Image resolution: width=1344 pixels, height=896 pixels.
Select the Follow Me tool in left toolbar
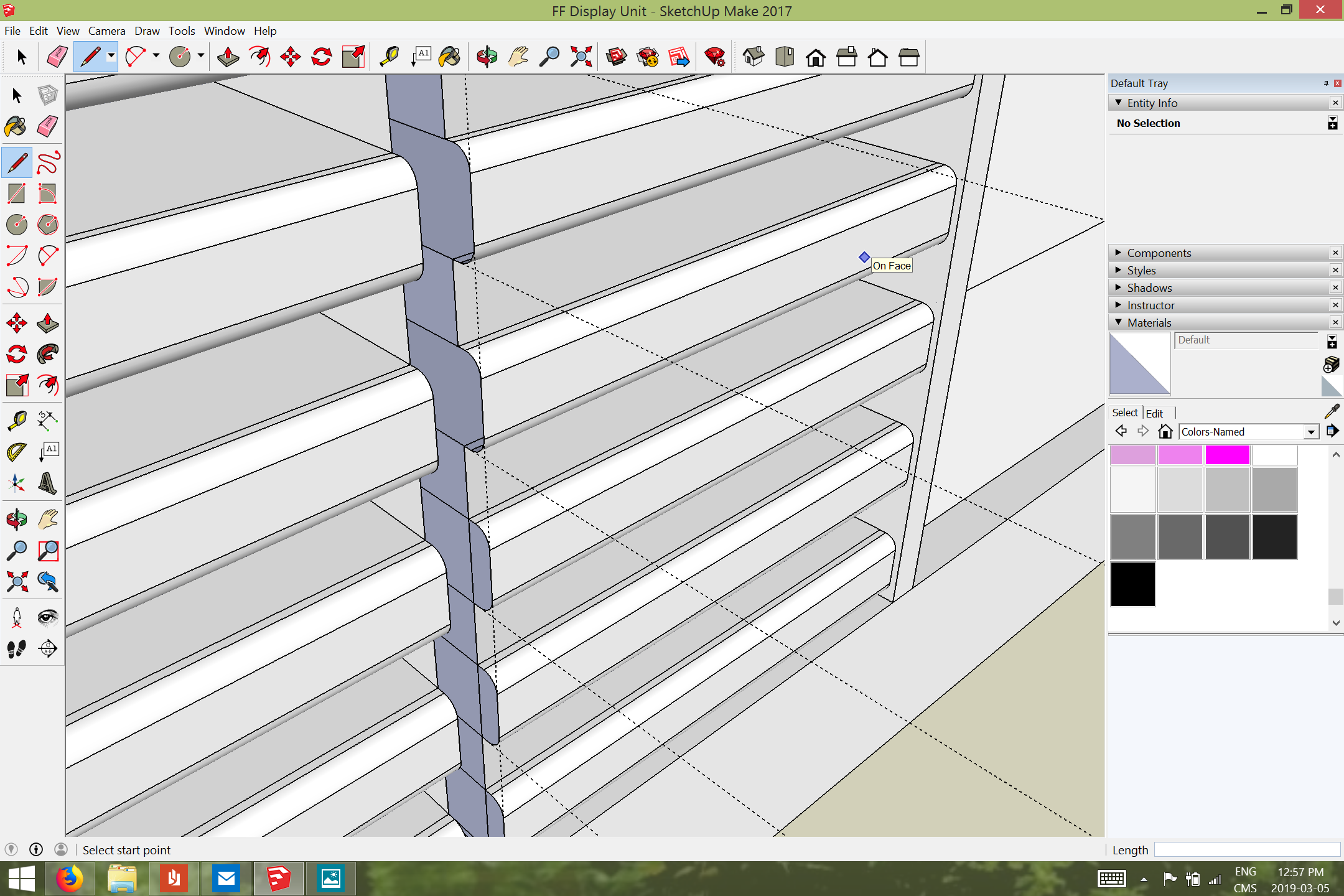point(48,354)
